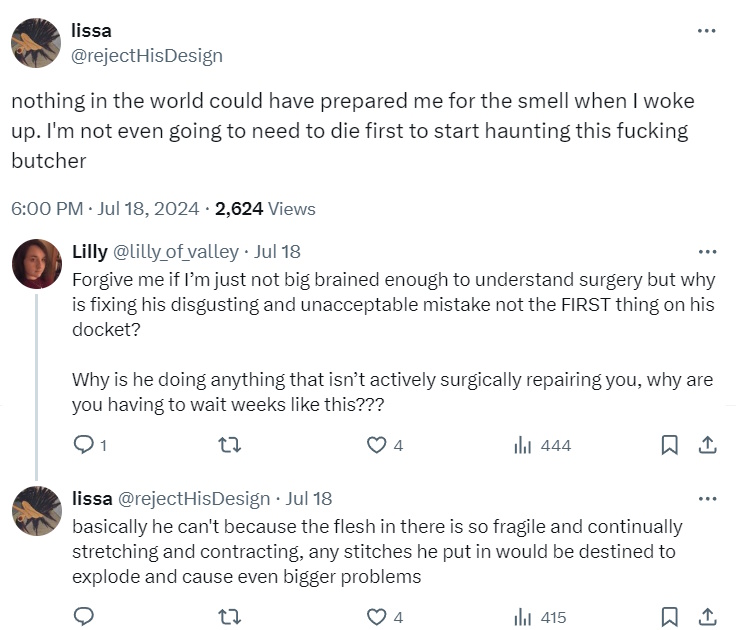Open more options menu on Lilly's reply
Screen dimensions: 736x630
[707, 252]
